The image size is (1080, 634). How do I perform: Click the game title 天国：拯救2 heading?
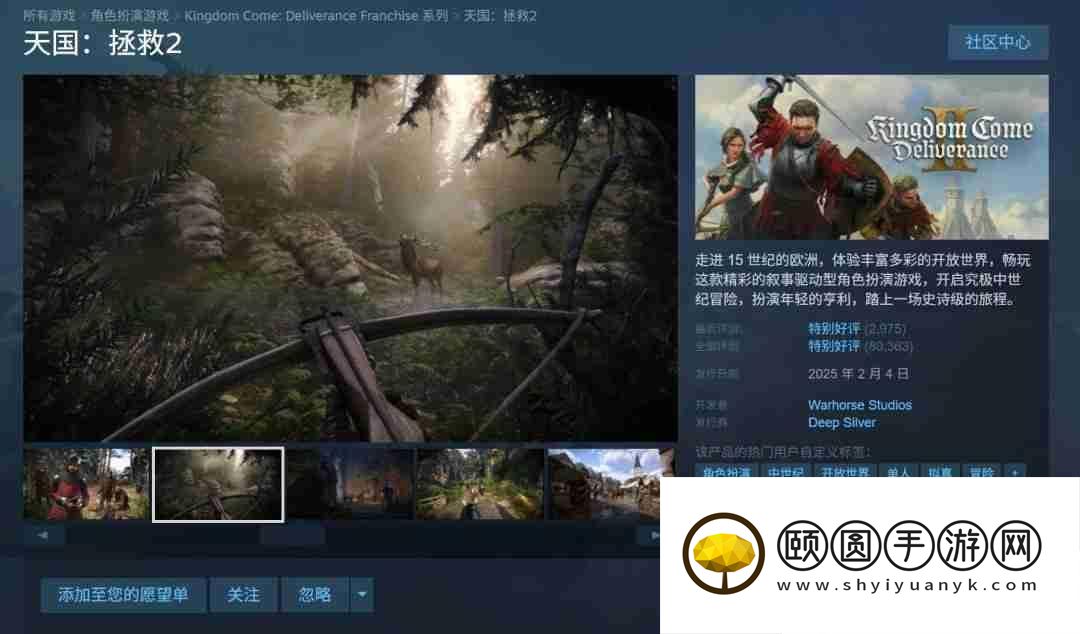[103, 43]
